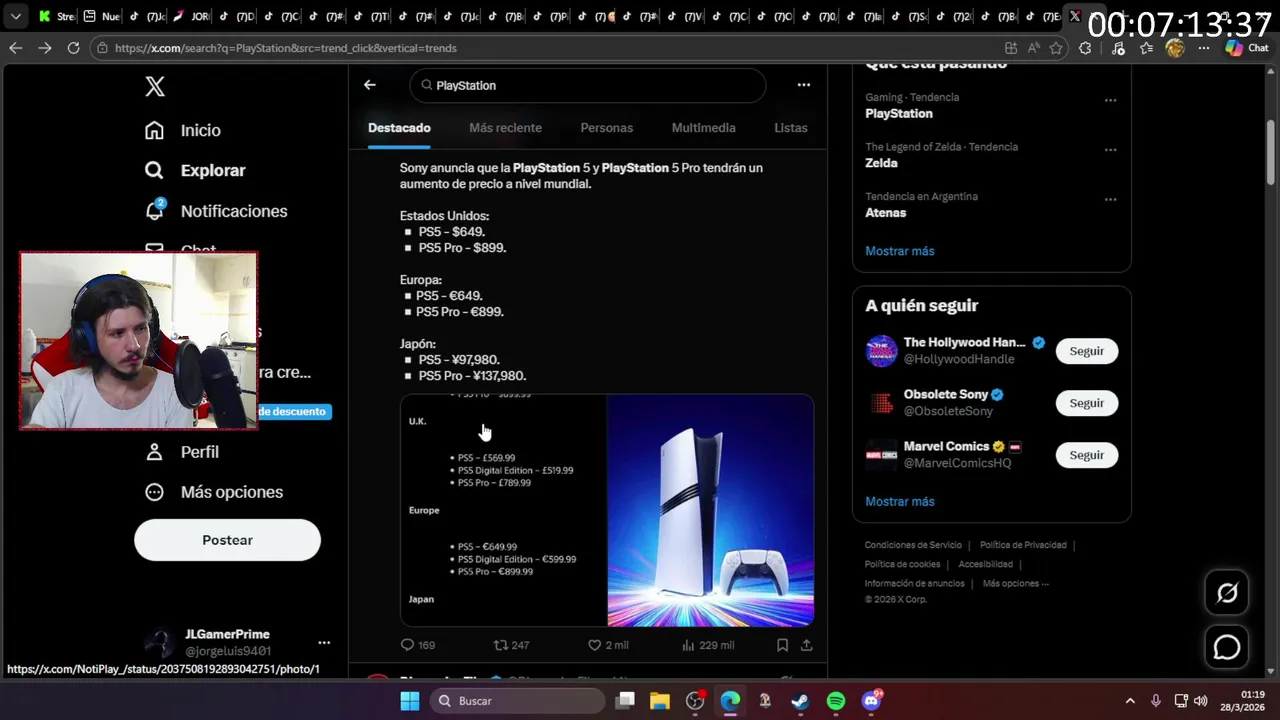
Task: View post analytics 229 mil
Action: tap(707, 645)
